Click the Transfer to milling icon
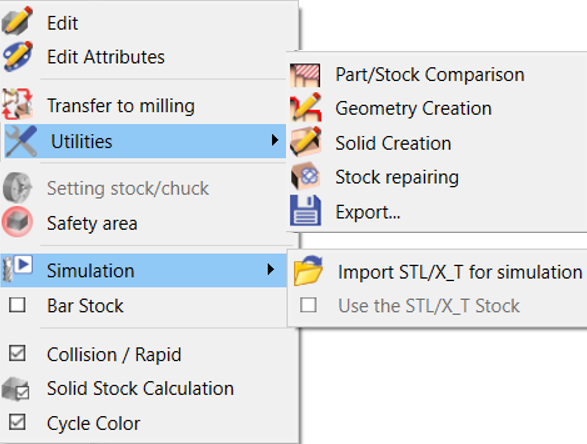The width and height of the screenshot is (587, 444). [x=18, y=104]
